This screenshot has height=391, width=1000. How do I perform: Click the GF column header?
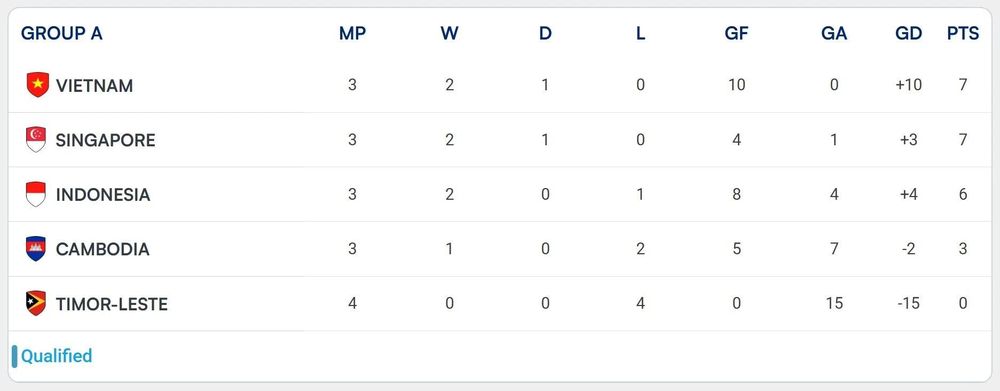coord(737,34)
